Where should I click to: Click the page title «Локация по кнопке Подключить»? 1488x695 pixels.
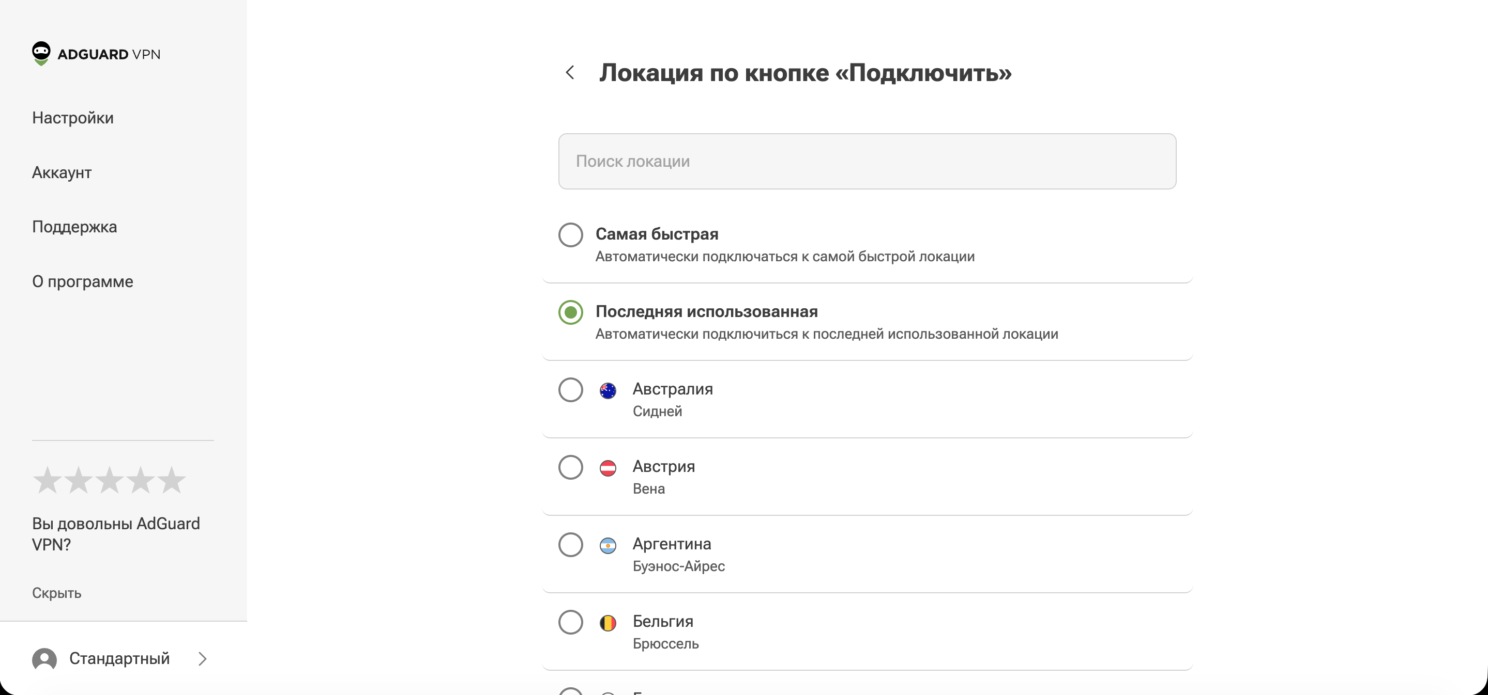point(805,73)
